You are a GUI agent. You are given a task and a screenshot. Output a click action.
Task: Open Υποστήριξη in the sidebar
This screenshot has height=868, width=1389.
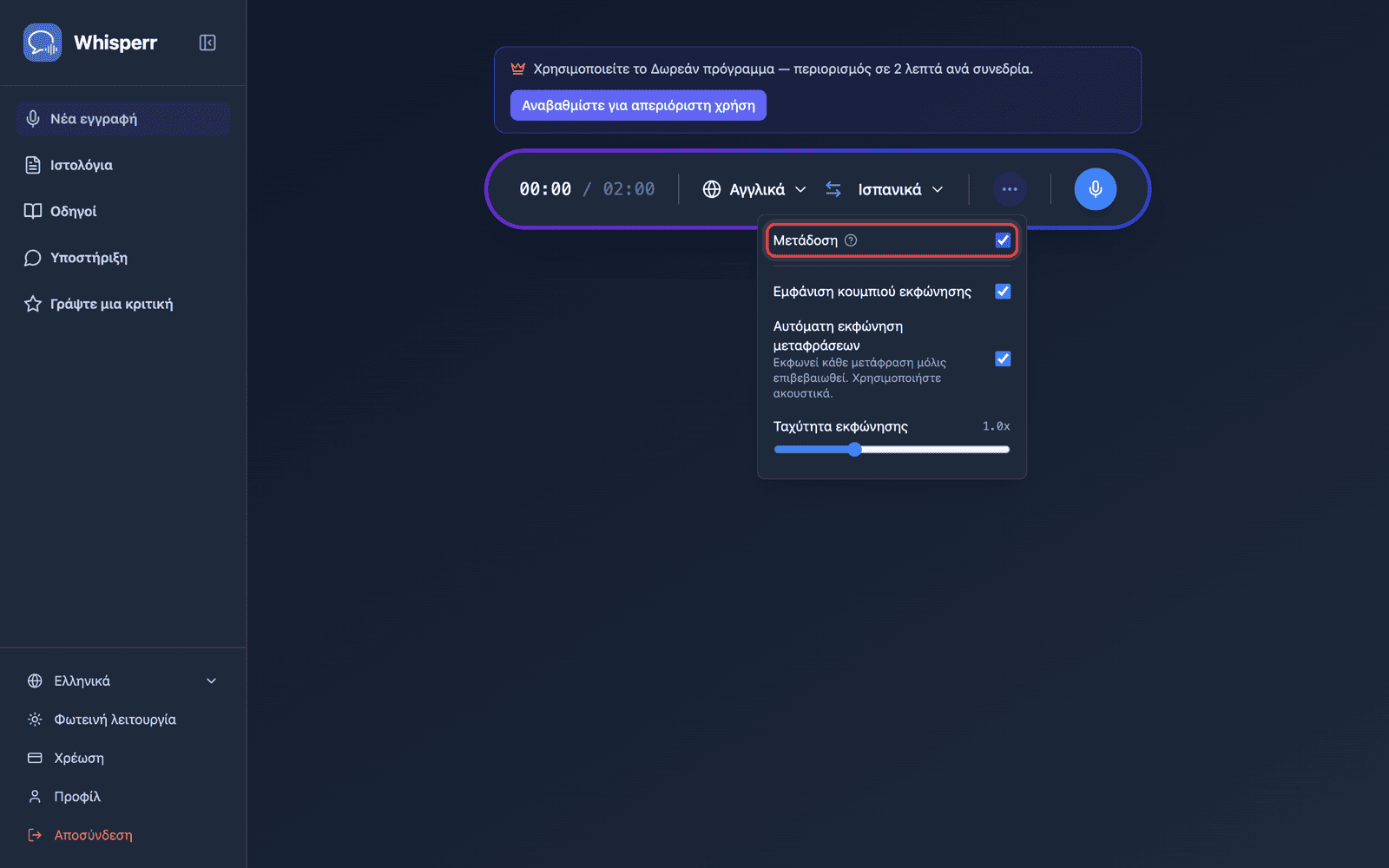tap(122, 258)
